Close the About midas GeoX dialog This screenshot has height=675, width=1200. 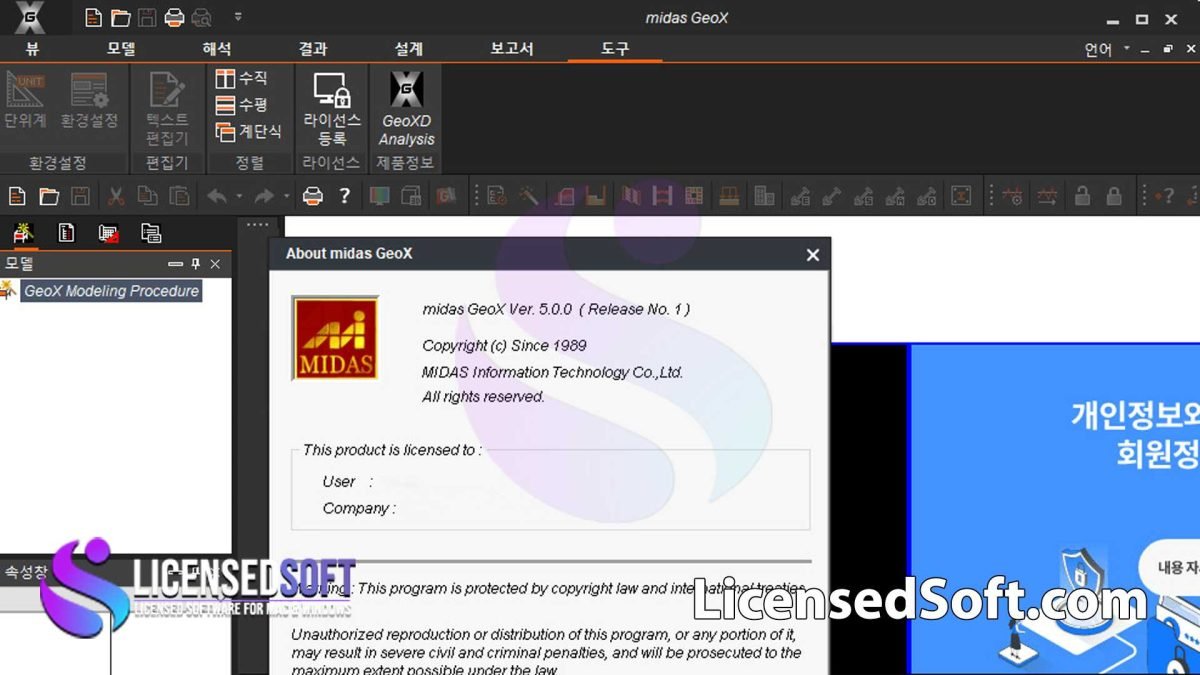(x=813, y=255)
